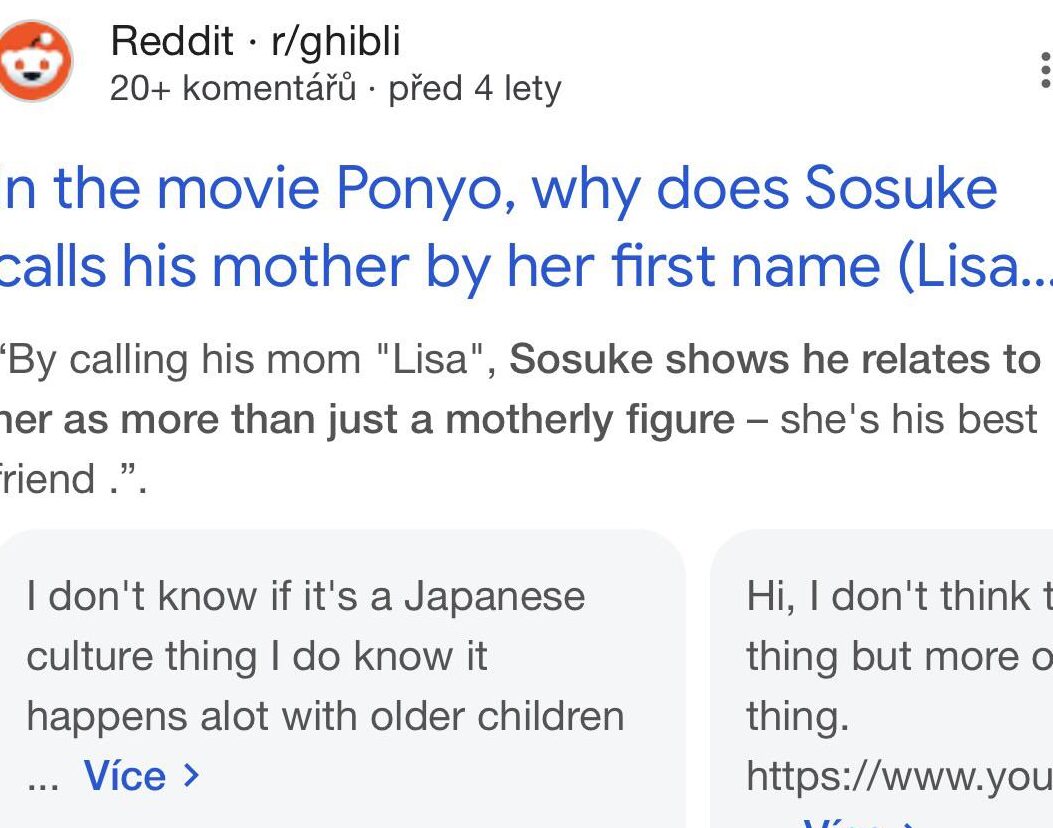This screenshot has width=1053, height=828.
Task: Click the Reddit logo icon
Action: coord(36,62)
